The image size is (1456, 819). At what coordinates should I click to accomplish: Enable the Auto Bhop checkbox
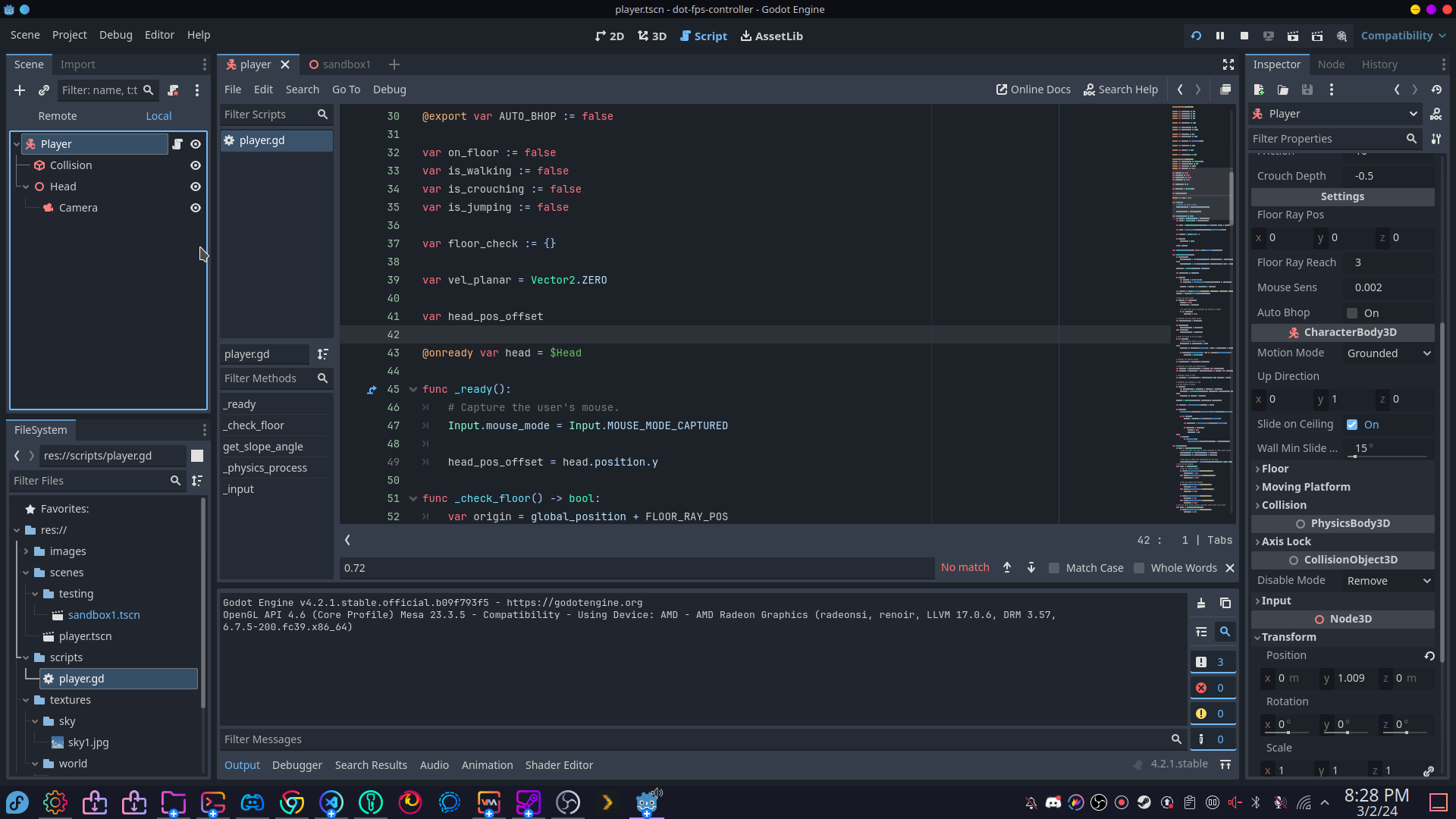[1352, 313]
